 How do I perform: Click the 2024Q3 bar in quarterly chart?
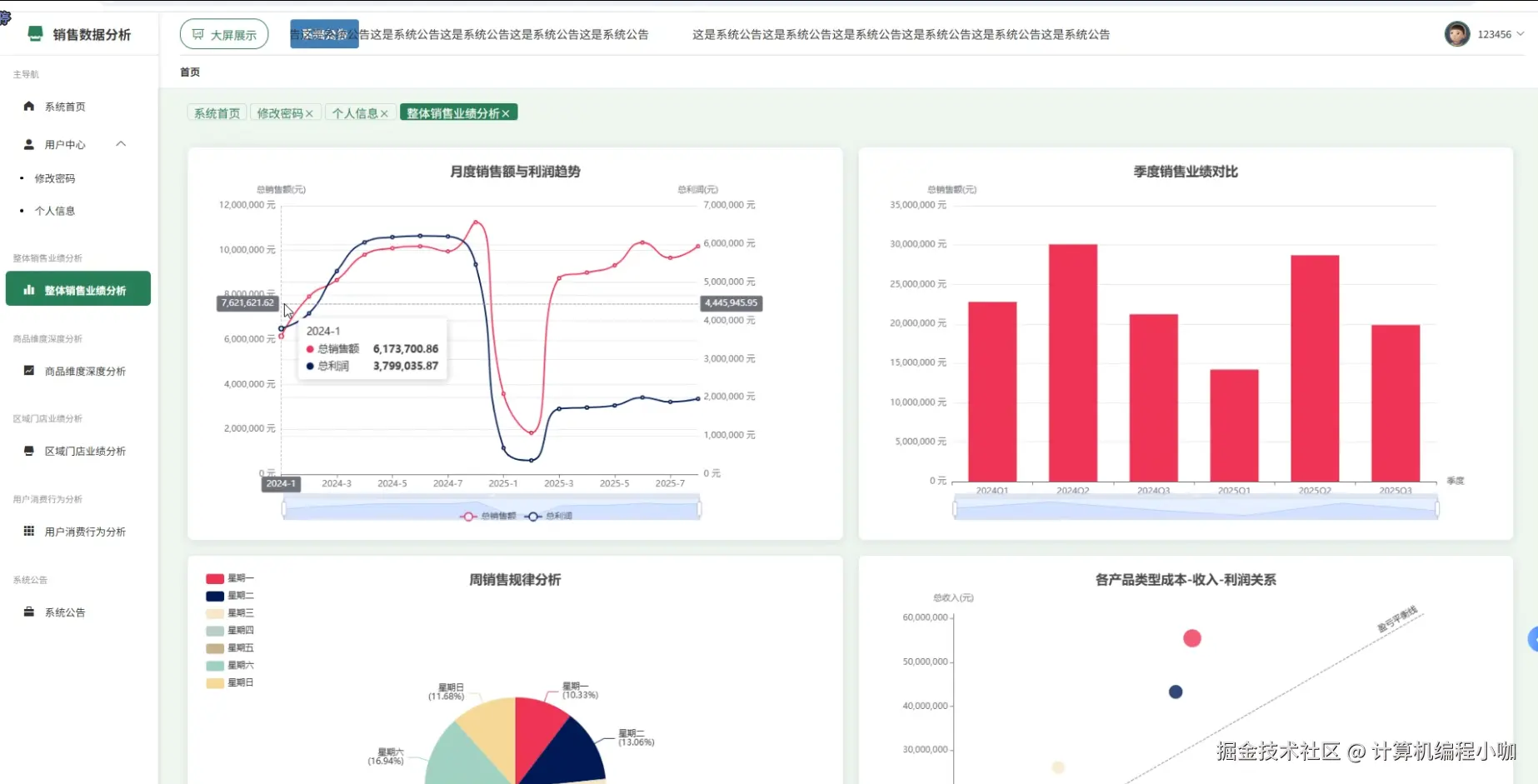1154,398
